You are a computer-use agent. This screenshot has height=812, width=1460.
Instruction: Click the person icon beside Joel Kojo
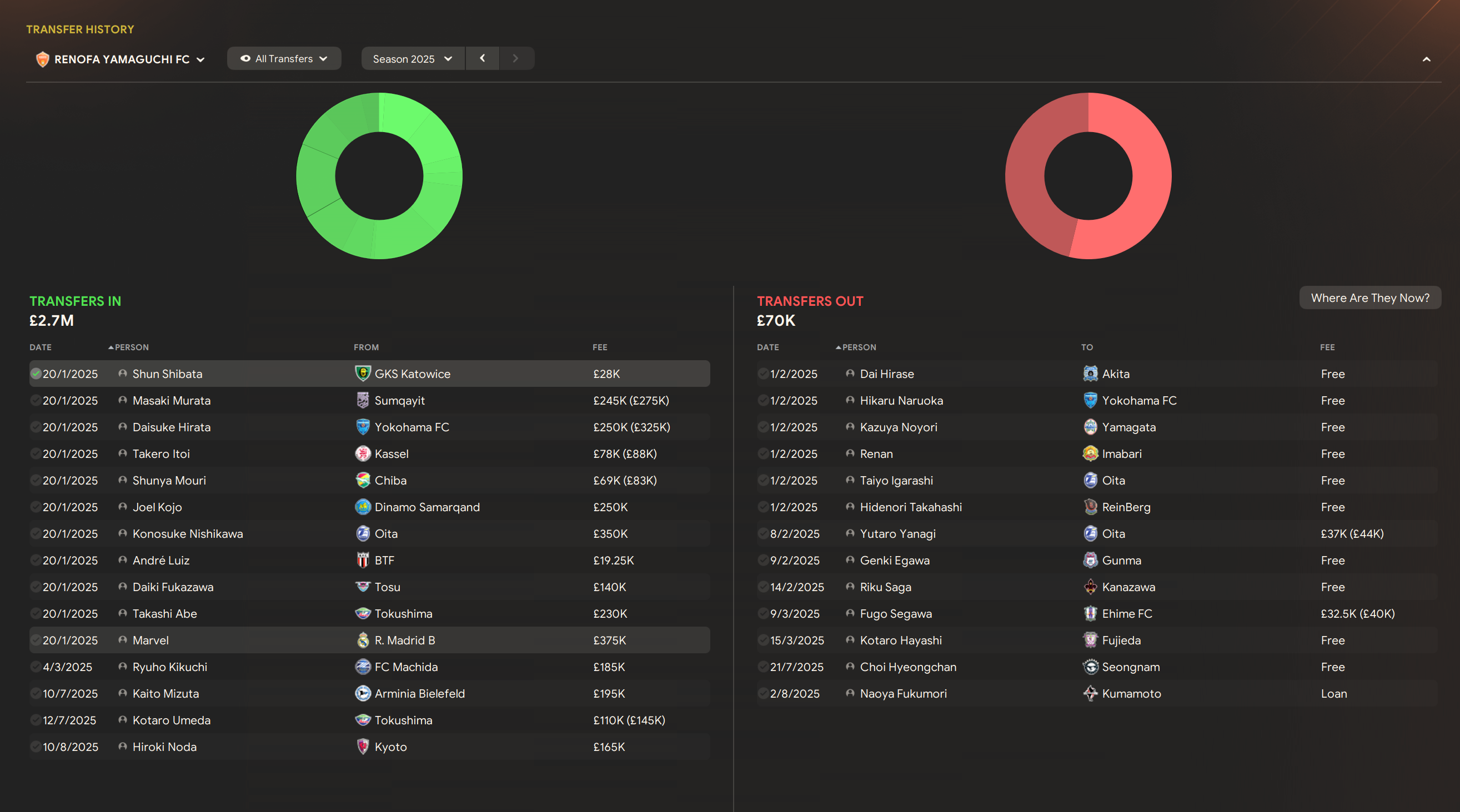[122, 507]
